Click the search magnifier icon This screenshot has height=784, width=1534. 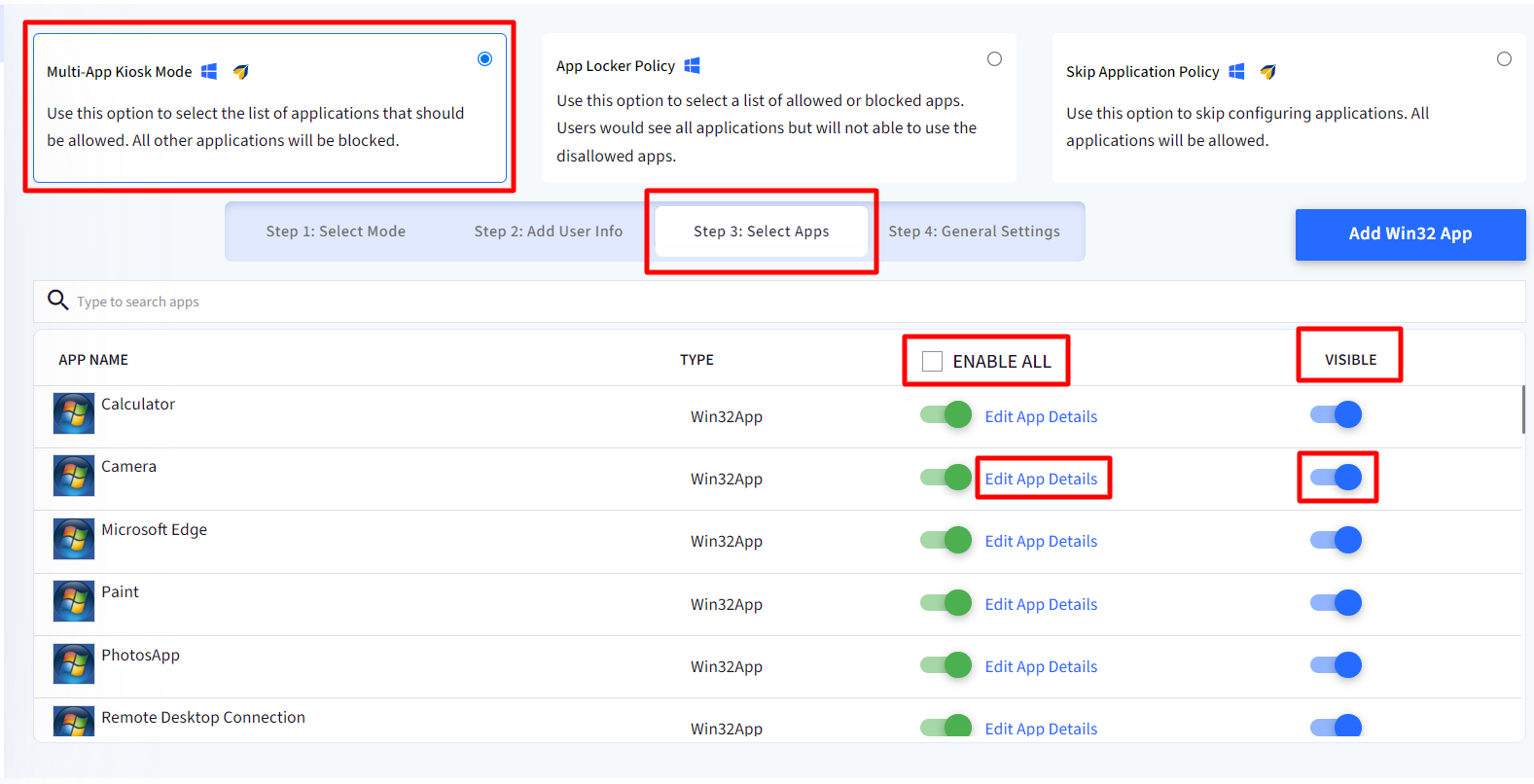click(x=58, y=300)
